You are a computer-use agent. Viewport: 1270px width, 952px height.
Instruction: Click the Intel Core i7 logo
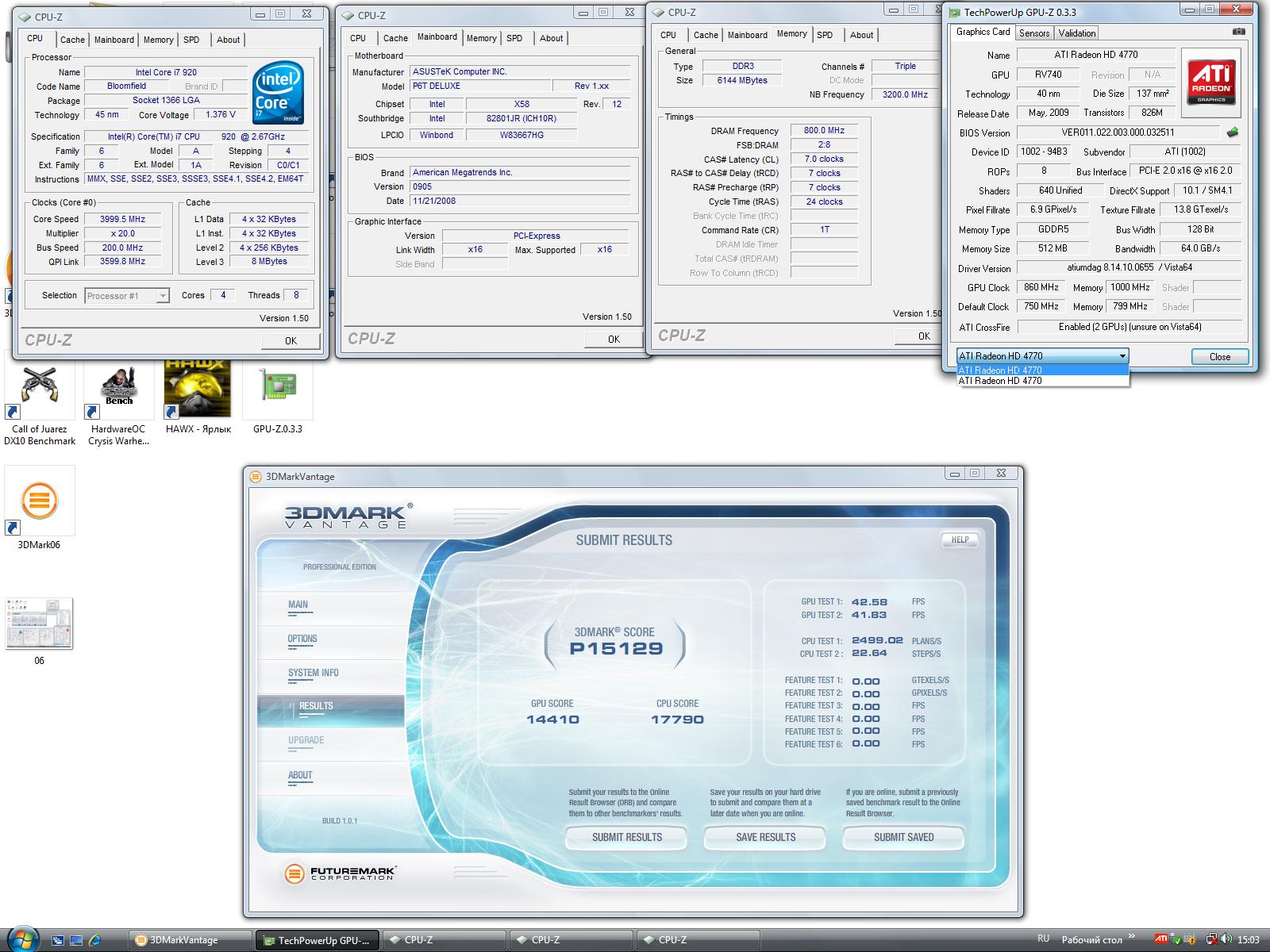tap(278, 92)
